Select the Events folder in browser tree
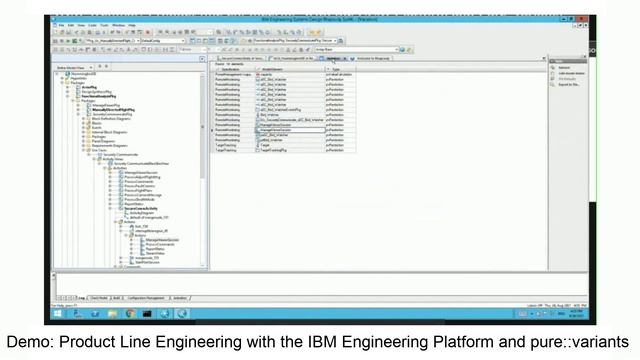640x360 pixels. coord(97,128)
